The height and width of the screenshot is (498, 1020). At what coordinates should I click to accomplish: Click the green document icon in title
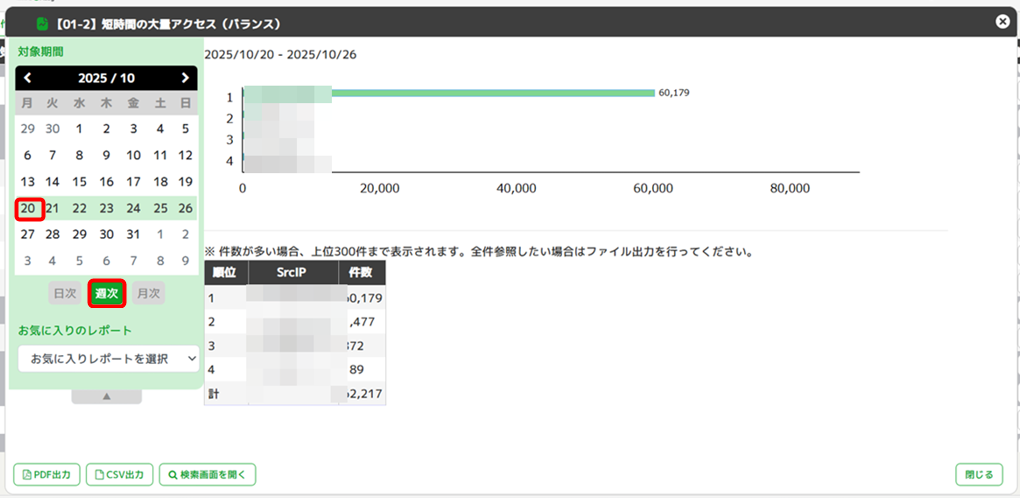pos(42,23)
